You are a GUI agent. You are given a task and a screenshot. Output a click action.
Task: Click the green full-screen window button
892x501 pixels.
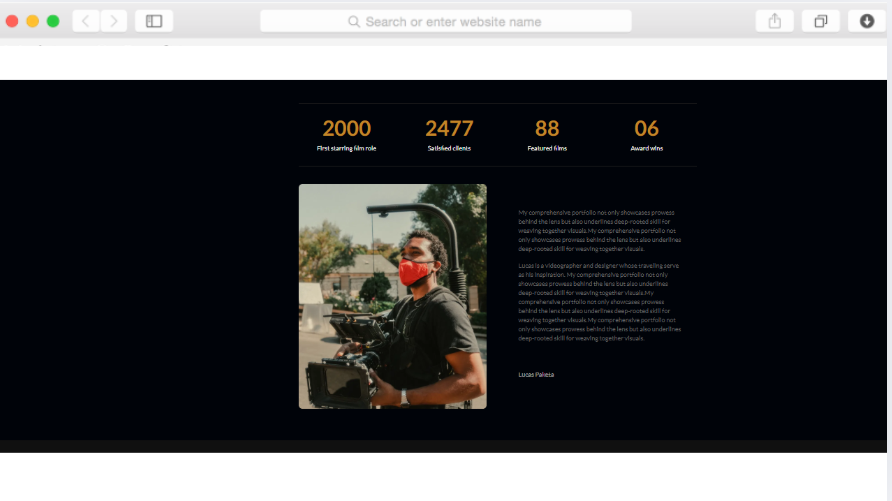(53, 21)
